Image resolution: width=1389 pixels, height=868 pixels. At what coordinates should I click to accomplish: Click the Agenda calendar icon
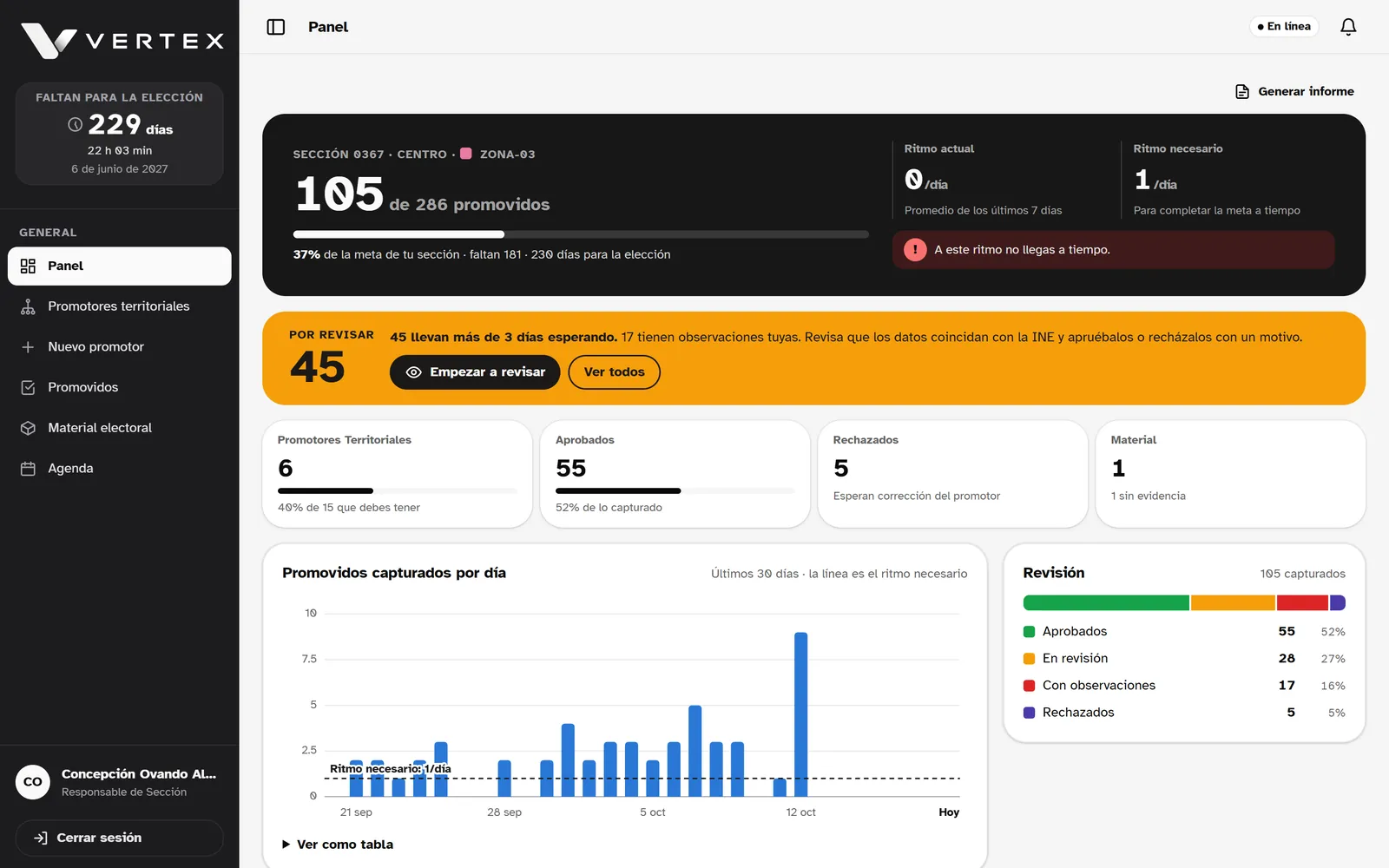click(x=28, y=469)
